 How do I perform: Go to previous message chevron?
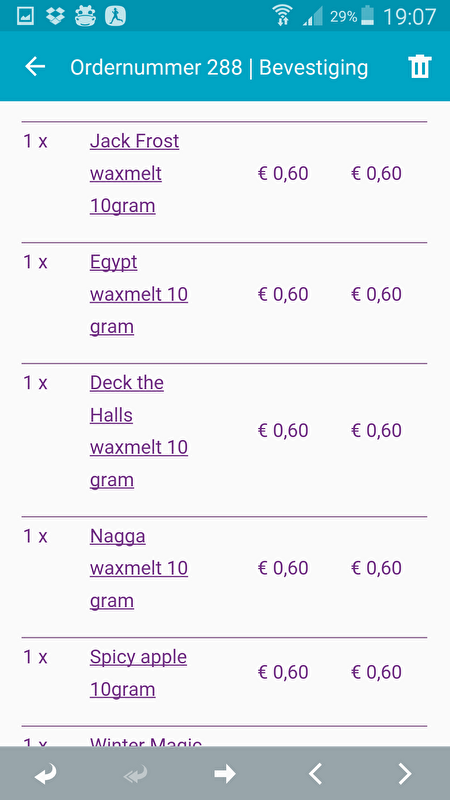(x=315, y=774)
